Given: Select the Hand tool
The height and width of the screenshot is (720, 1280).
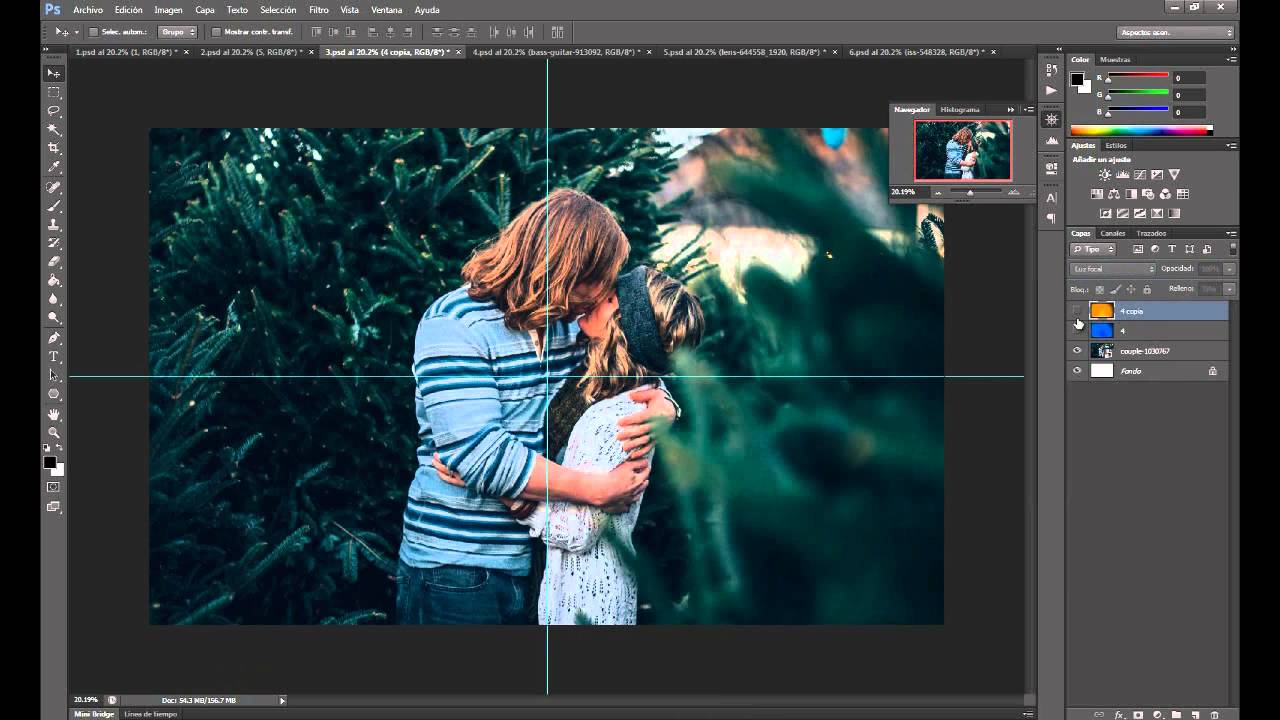Looking at the screenshot, I should (54, 414).
